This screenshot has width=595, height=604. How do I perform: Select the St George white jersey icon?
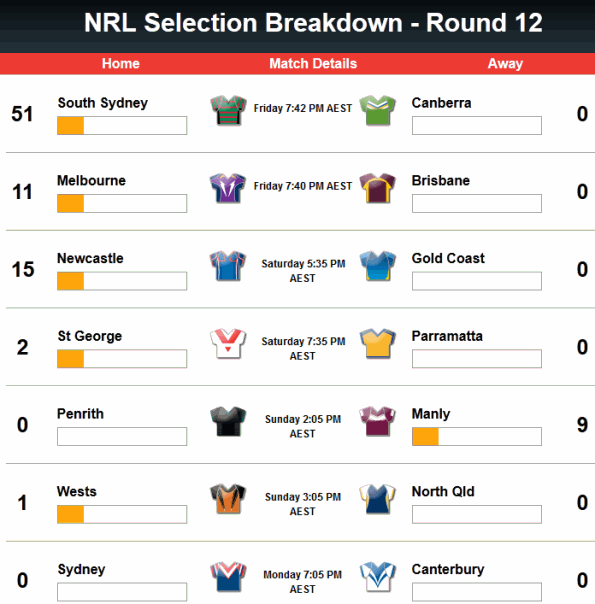tap(228, 344)
